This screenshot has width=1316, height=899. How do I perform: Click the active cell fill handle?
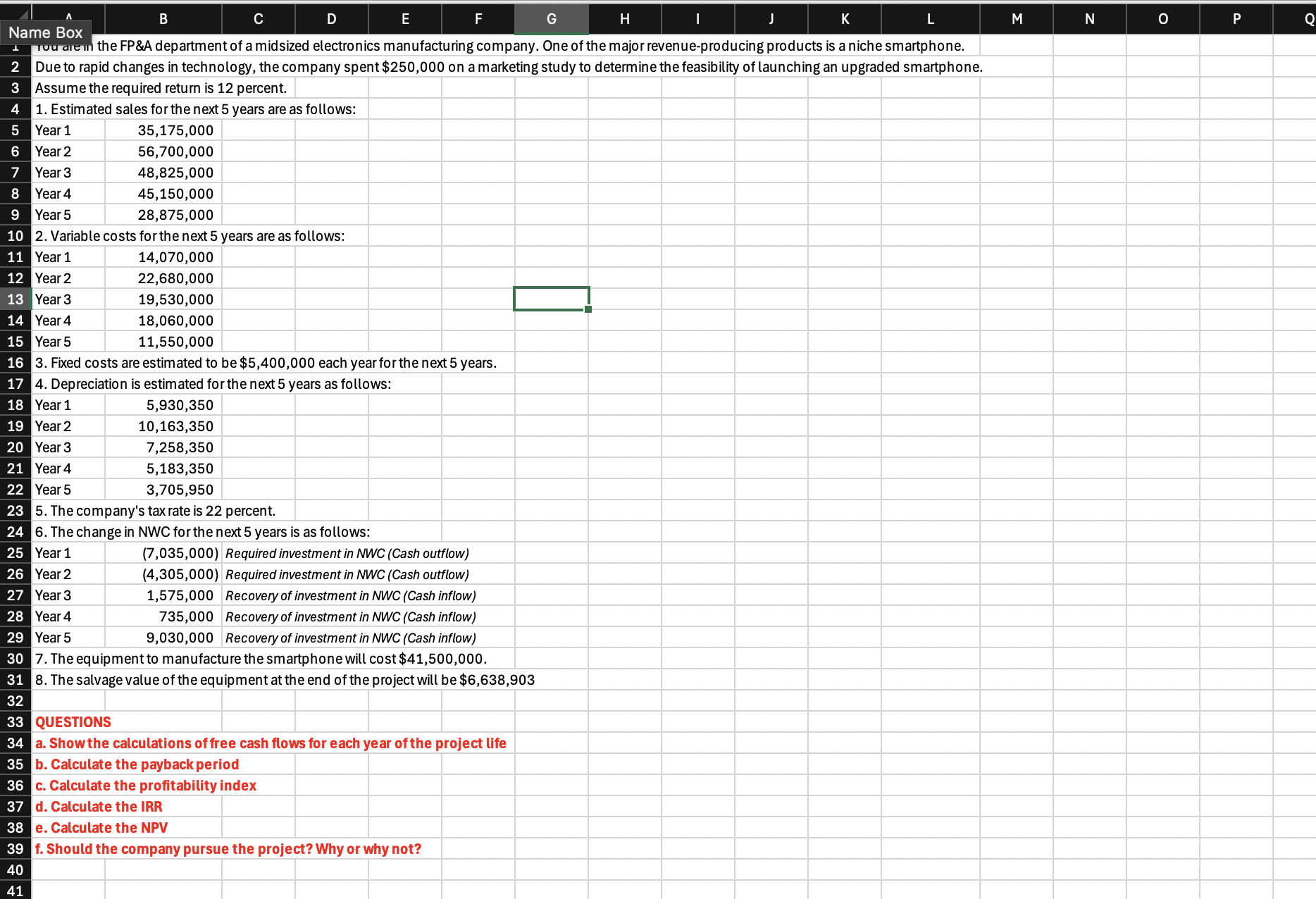coord(588,309)
